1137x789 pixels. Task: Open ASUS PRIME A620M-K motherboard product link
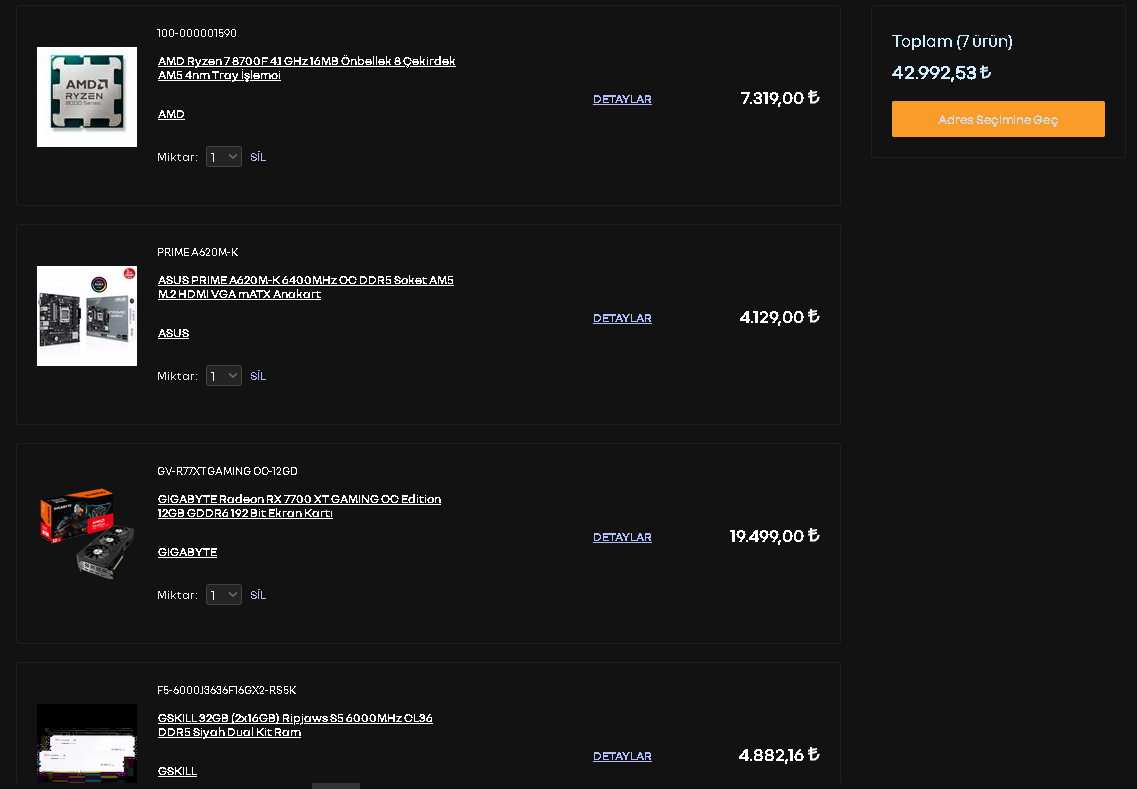[x=305, y=287]
